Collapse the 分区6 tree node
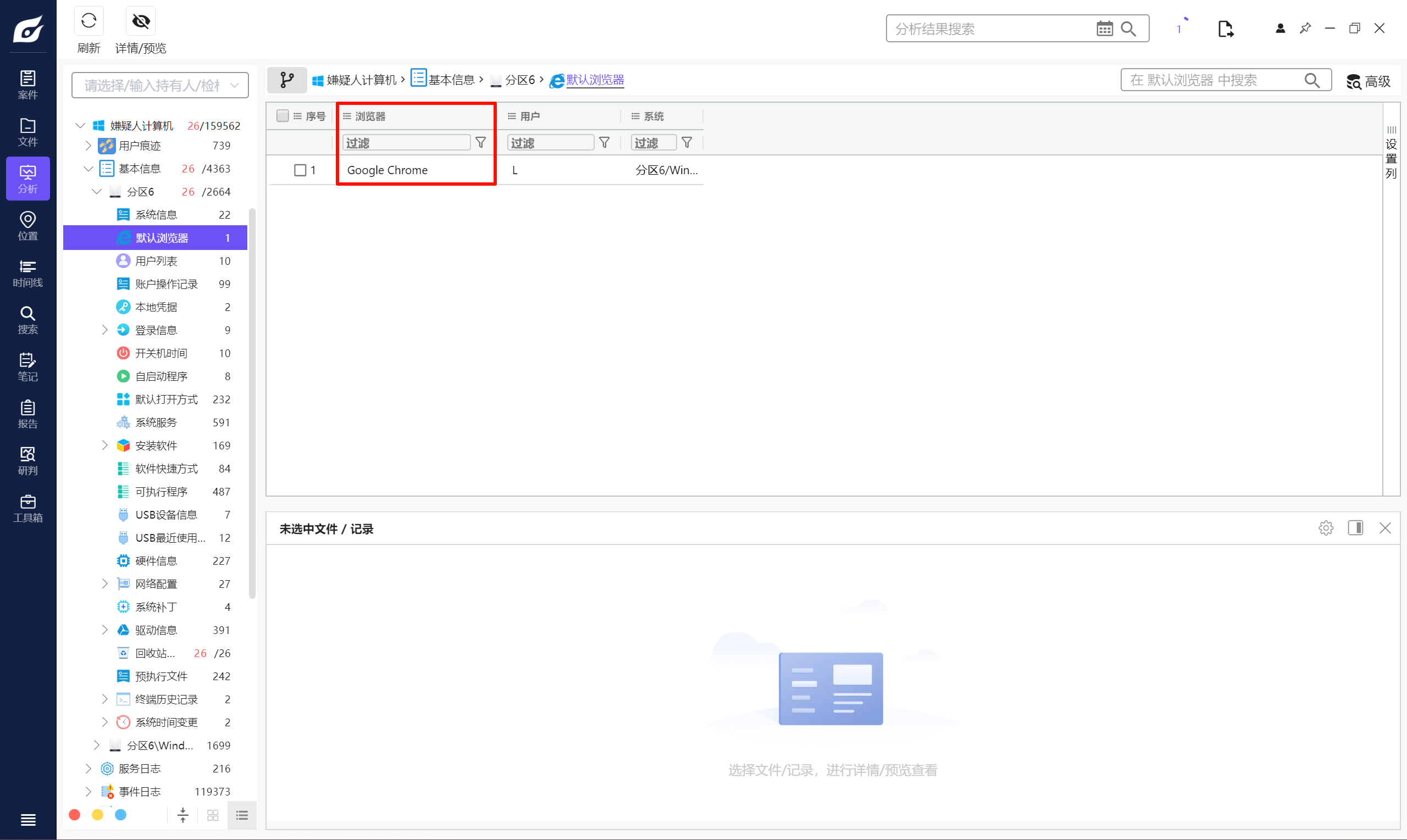This screenshot has width=1407, height=840. point(97,192)
